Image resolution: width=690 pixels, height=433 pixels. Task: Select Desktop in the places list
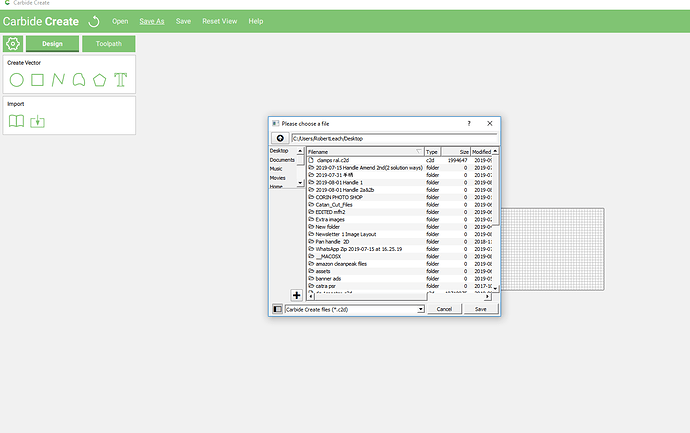(279, 150)
